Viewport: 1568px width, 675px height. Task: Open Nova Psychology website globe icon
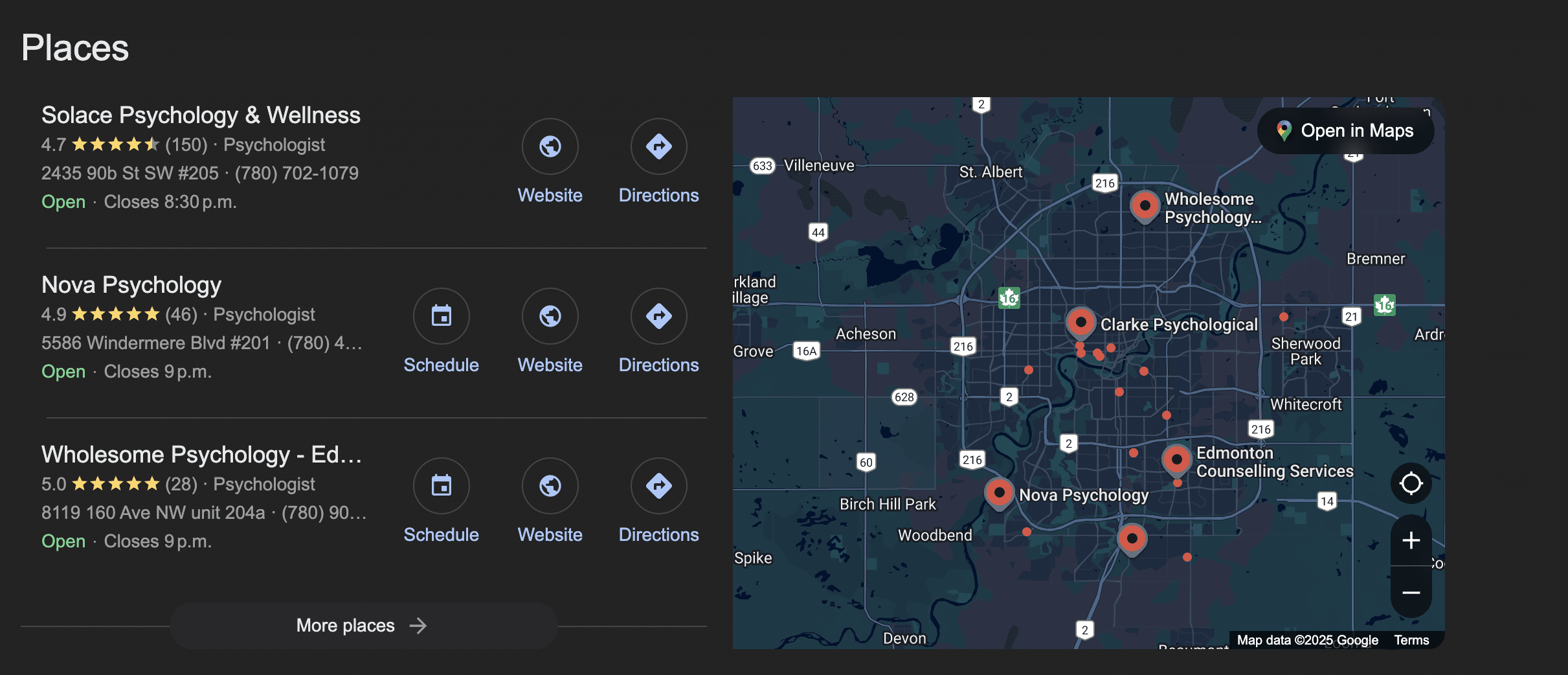point(550,316)
